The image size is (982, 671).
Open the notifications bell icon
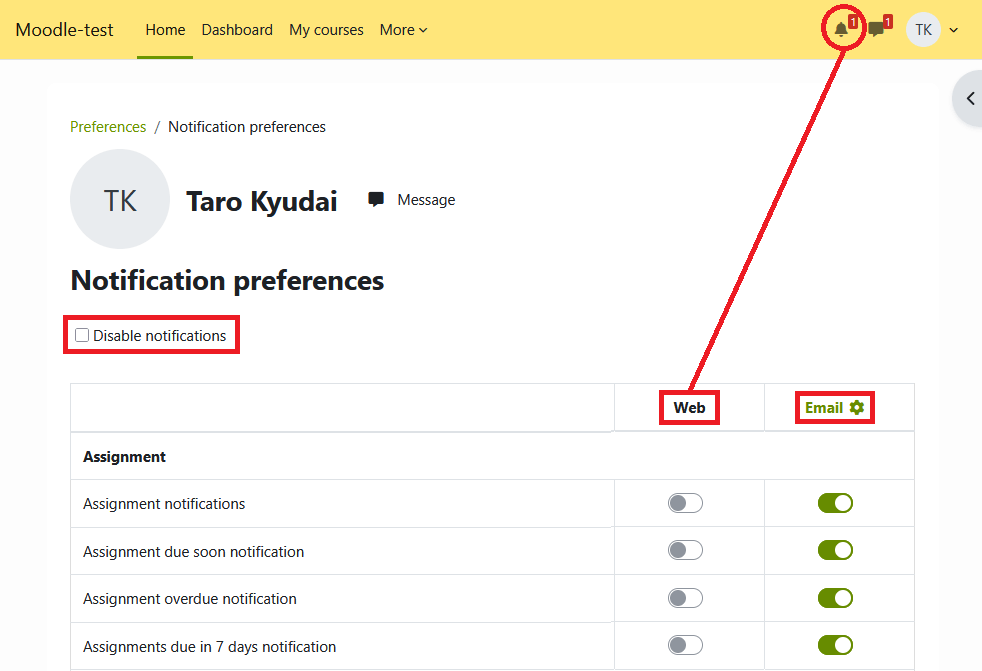(x=841, y=30)
